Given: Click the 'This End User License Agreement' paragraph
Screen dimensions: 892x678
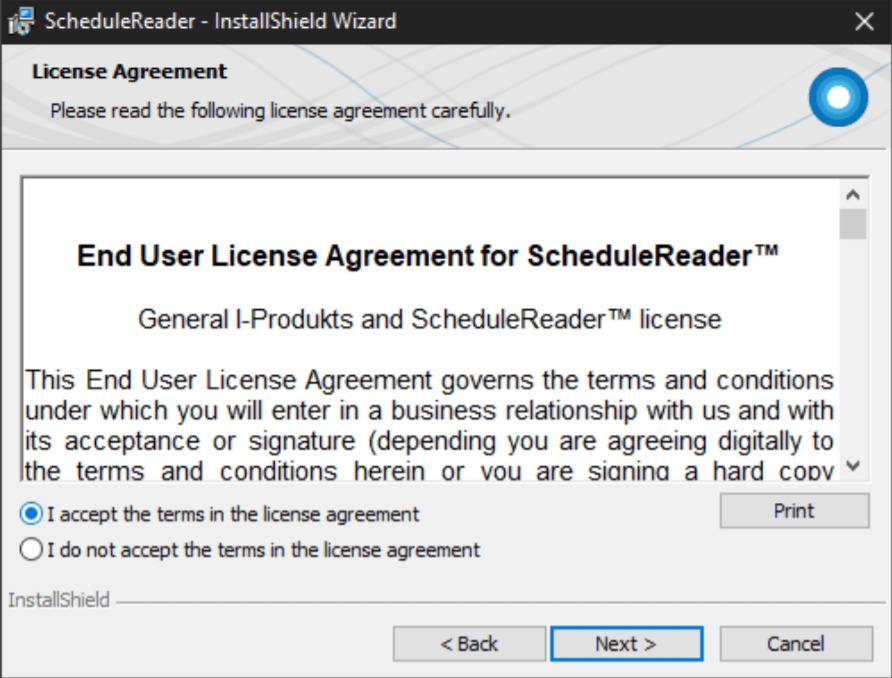Looking at the screenshot, I should (x=430, y=425).
